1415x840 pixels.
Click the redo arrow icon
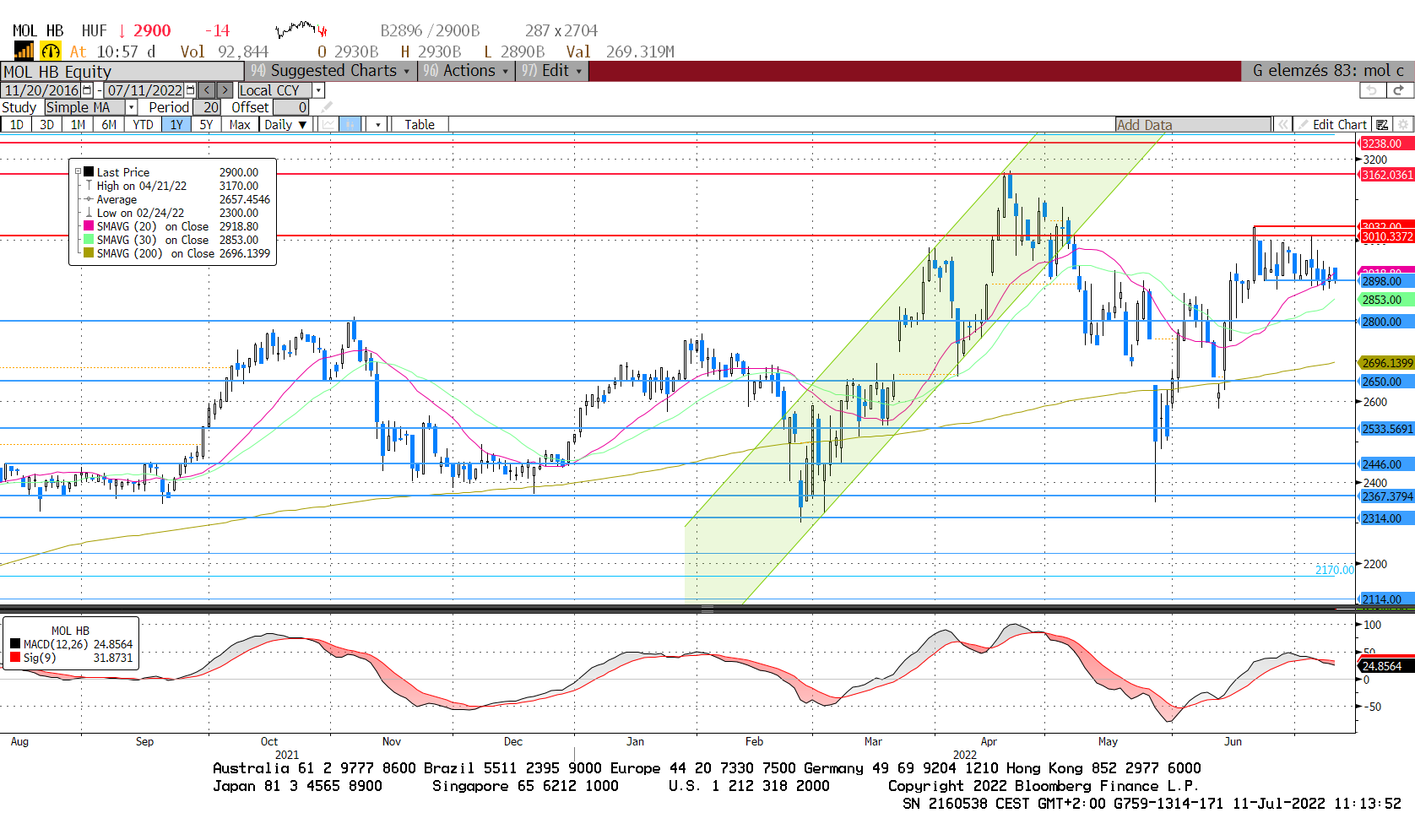click(1399, 90)
